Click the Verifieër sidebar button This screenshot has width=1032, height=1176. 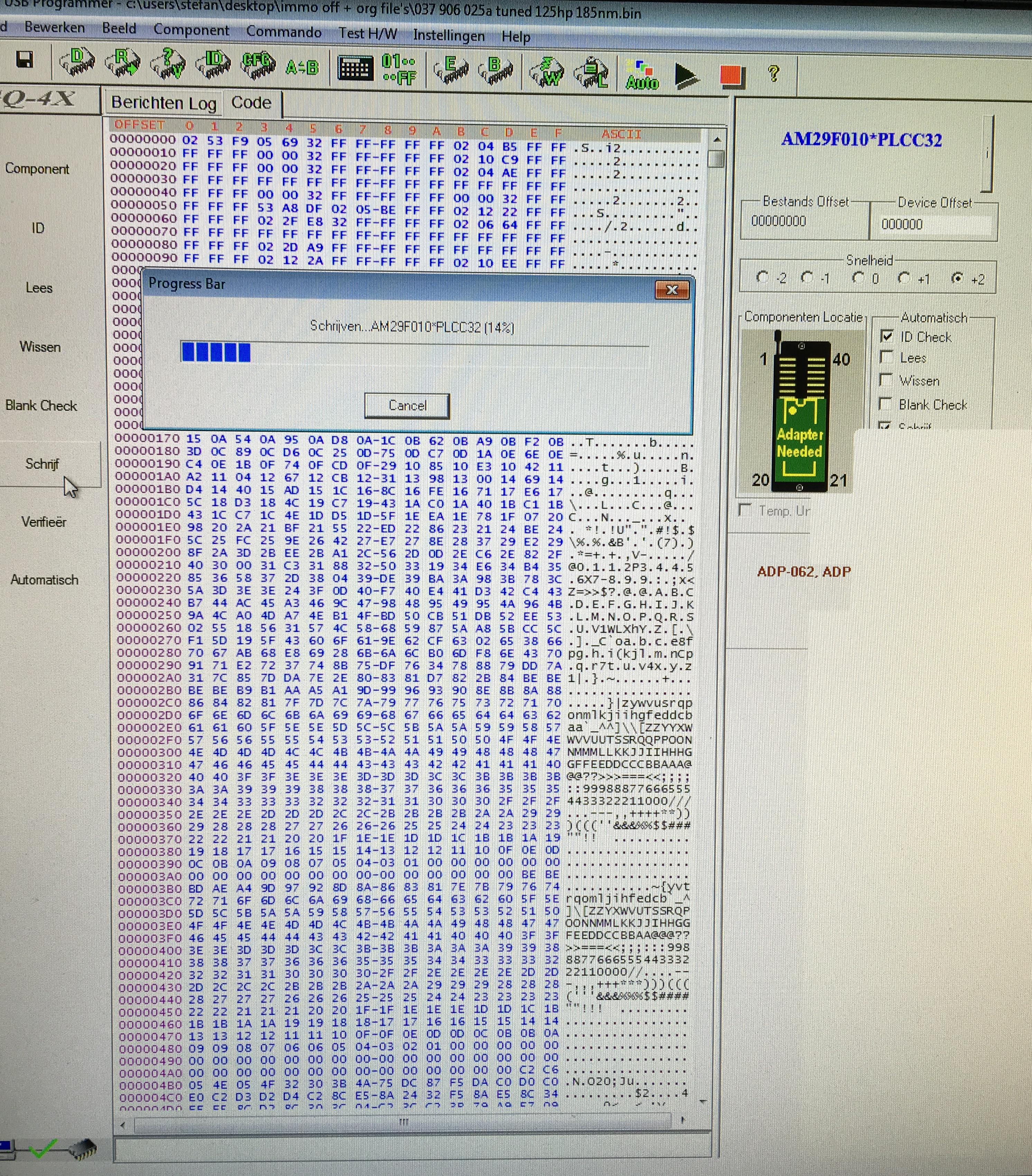(x=44, y=522)
